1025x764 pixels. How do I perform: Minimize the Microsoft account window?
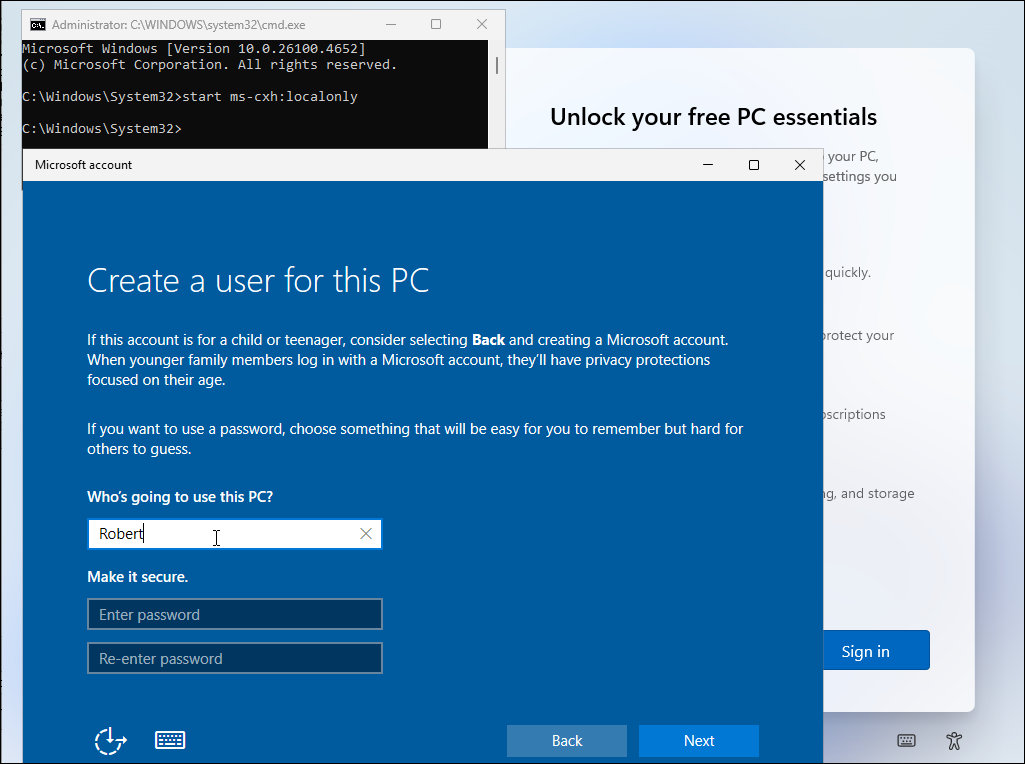(x=708, y=165)
